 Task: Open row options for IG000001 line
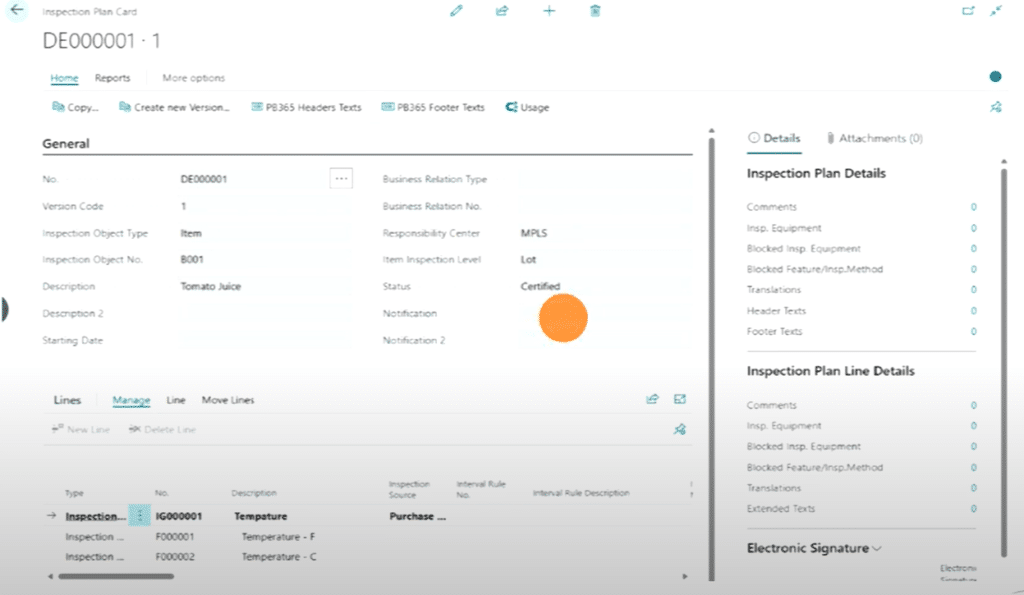point(140,517)
